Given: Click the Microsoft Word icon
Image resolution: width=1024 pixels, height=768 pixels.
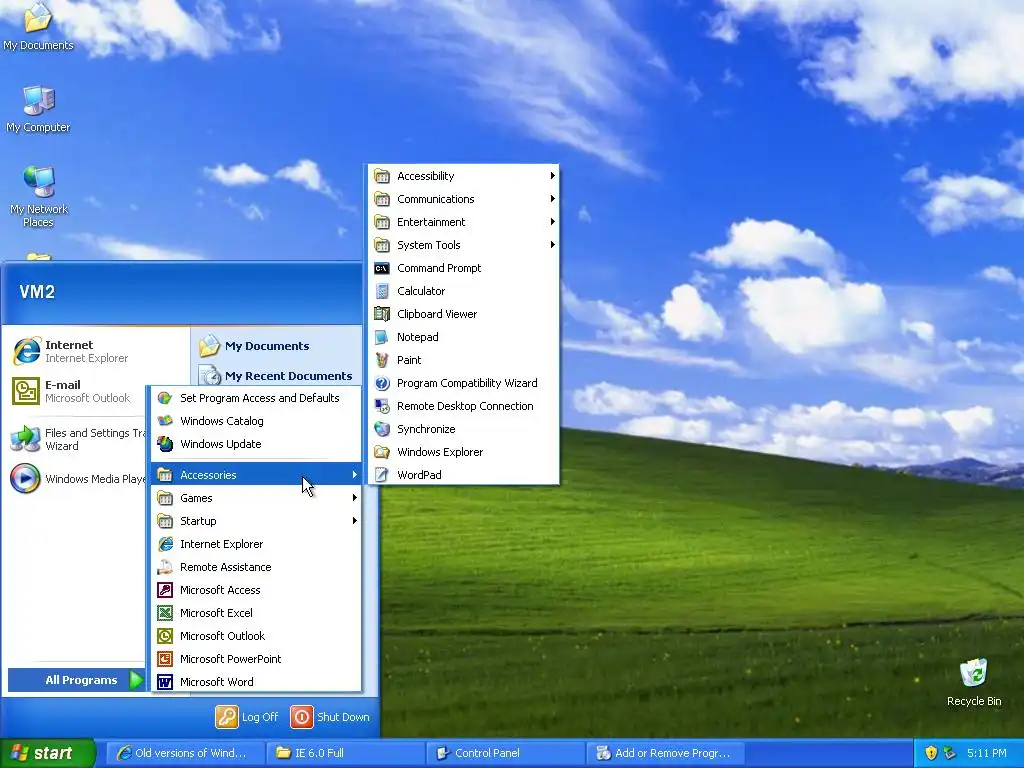Looking at the screenshot, I should [x=165, y=682].
